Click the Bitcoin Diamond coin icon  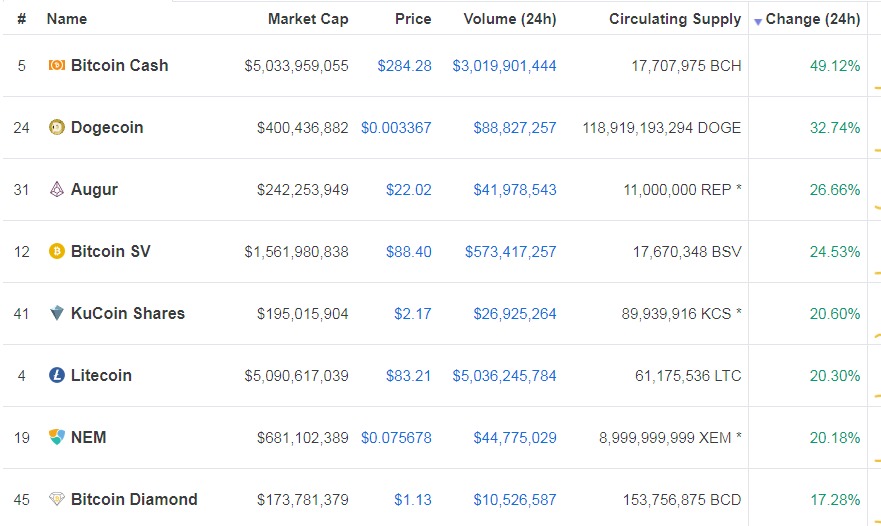click(x=57, y=500)
